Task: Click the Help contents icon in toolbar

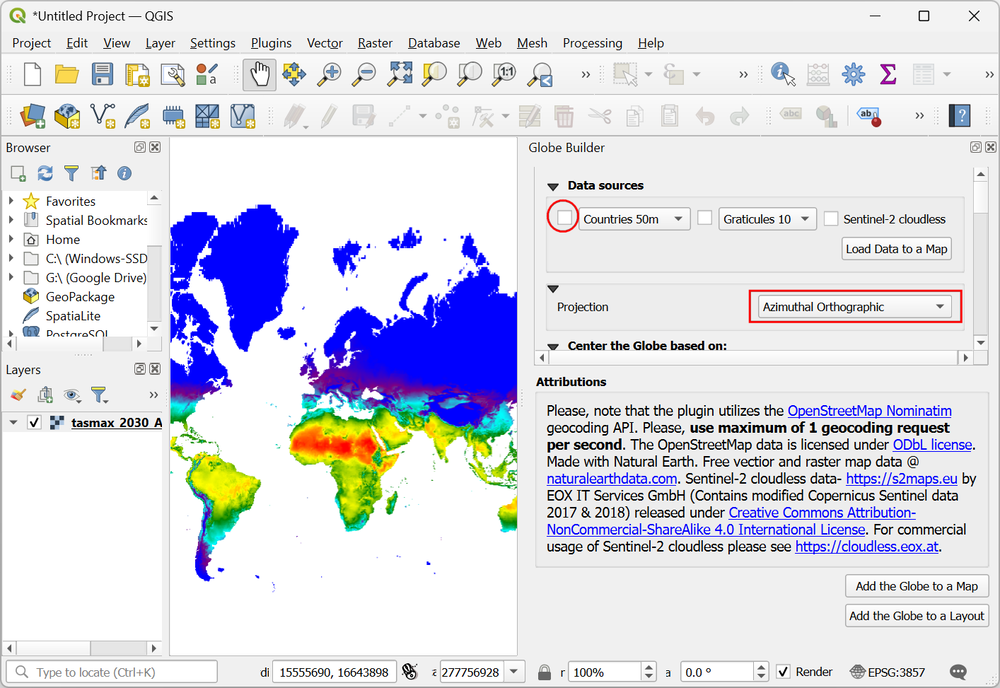Action: pyautogui.click(x=959, y=116)
